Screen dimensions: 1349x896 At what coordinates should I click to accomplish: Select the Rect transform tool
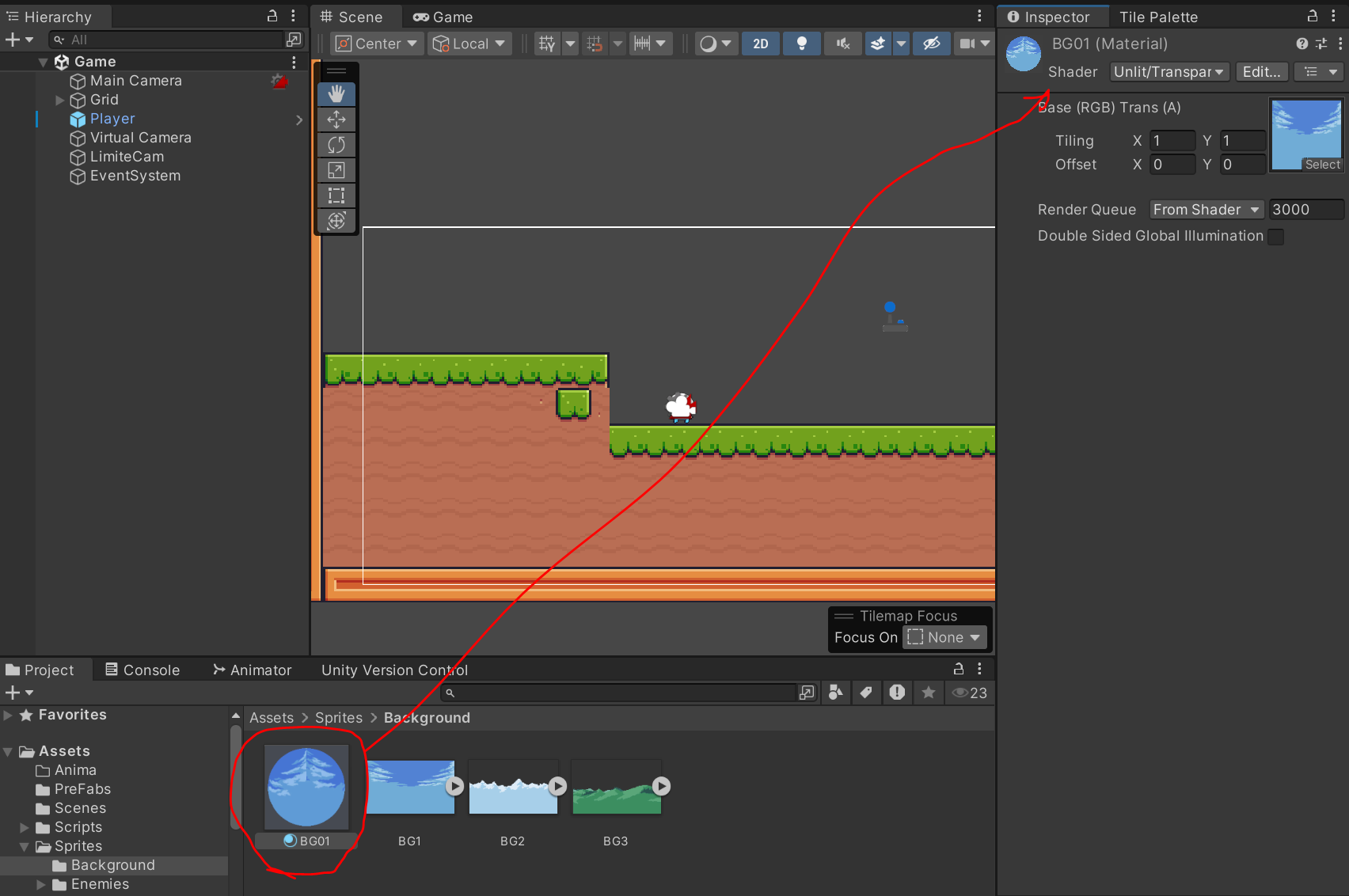(336, 196)
